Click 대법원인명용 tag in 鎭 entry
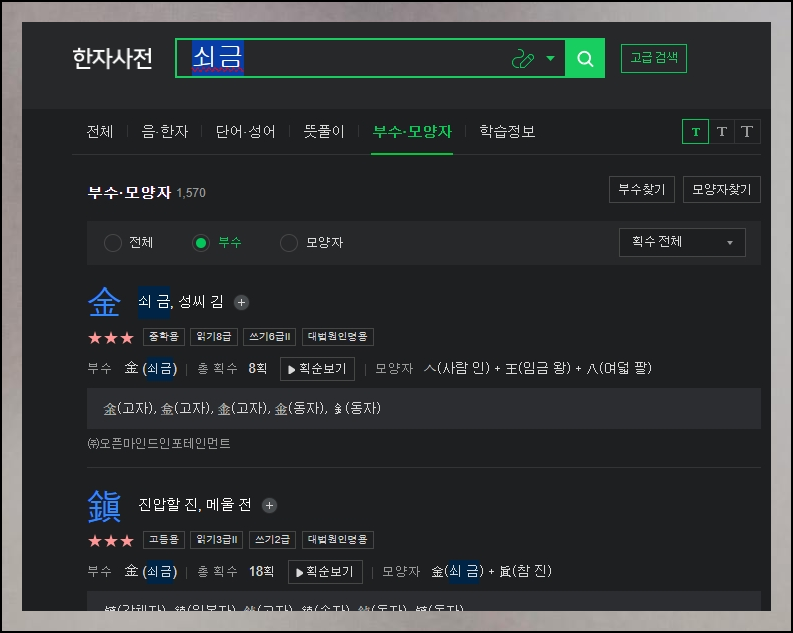793x633 pixels. click(338, 539)
